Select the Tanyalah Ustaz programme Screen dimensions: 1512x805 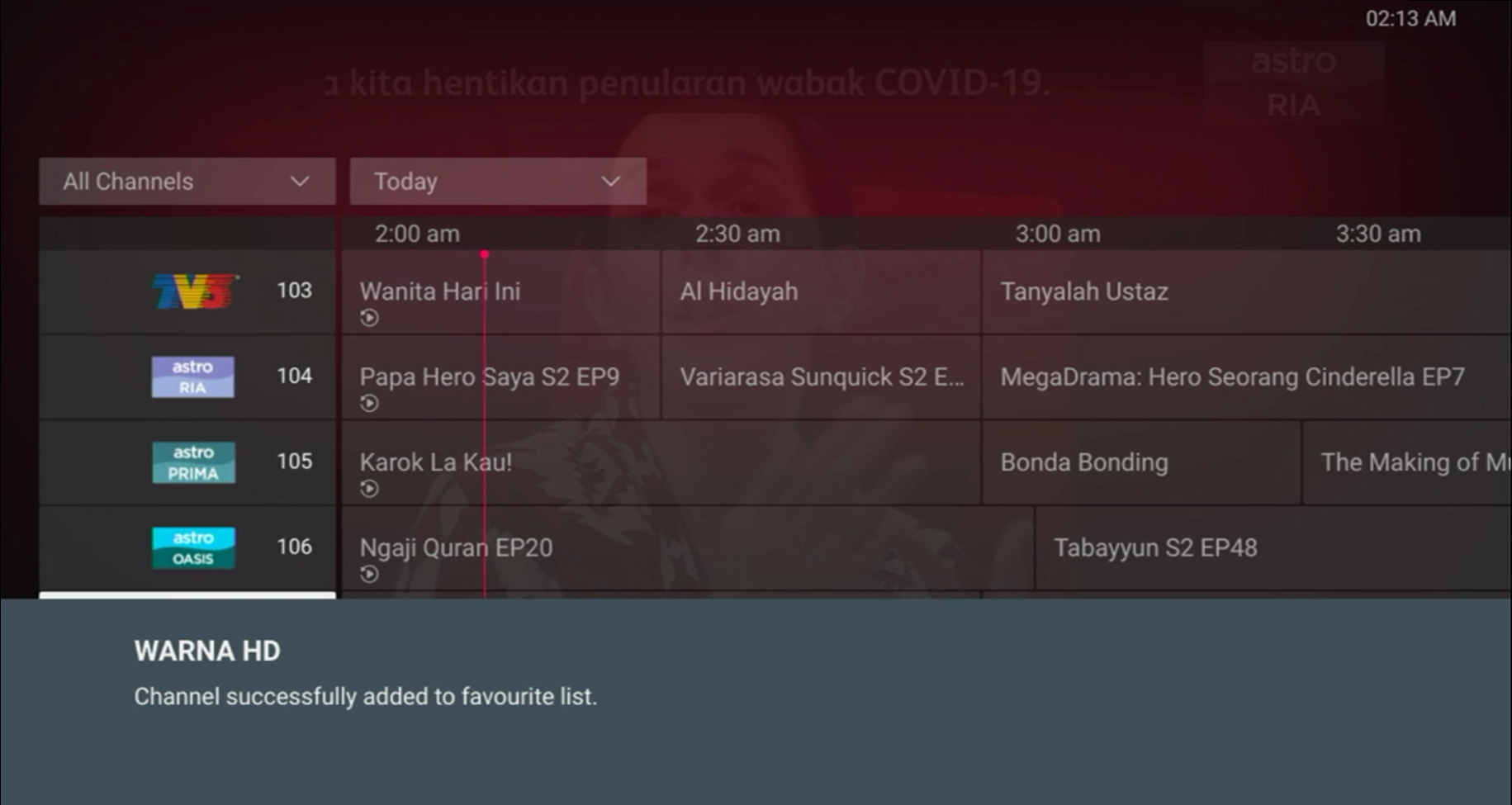point(1247,292)
